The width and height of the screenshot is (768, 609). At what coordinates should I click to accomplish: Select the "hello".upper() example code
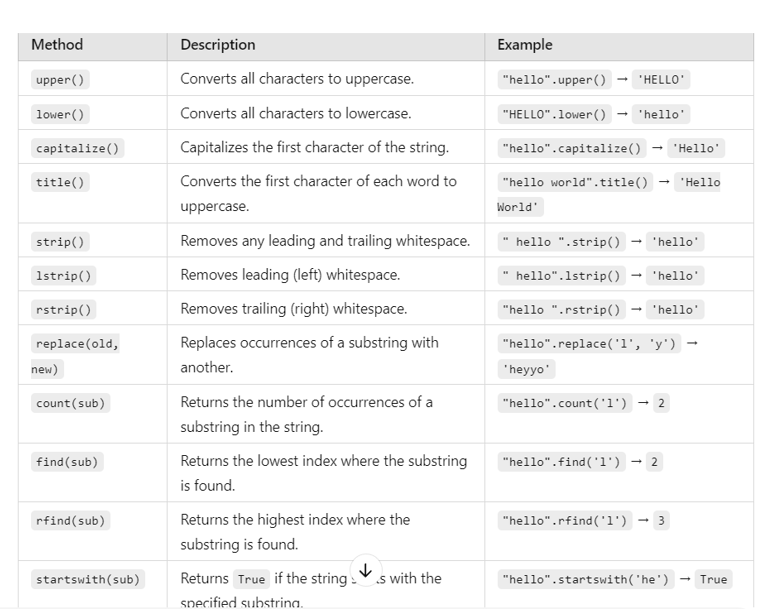(554, 80)
